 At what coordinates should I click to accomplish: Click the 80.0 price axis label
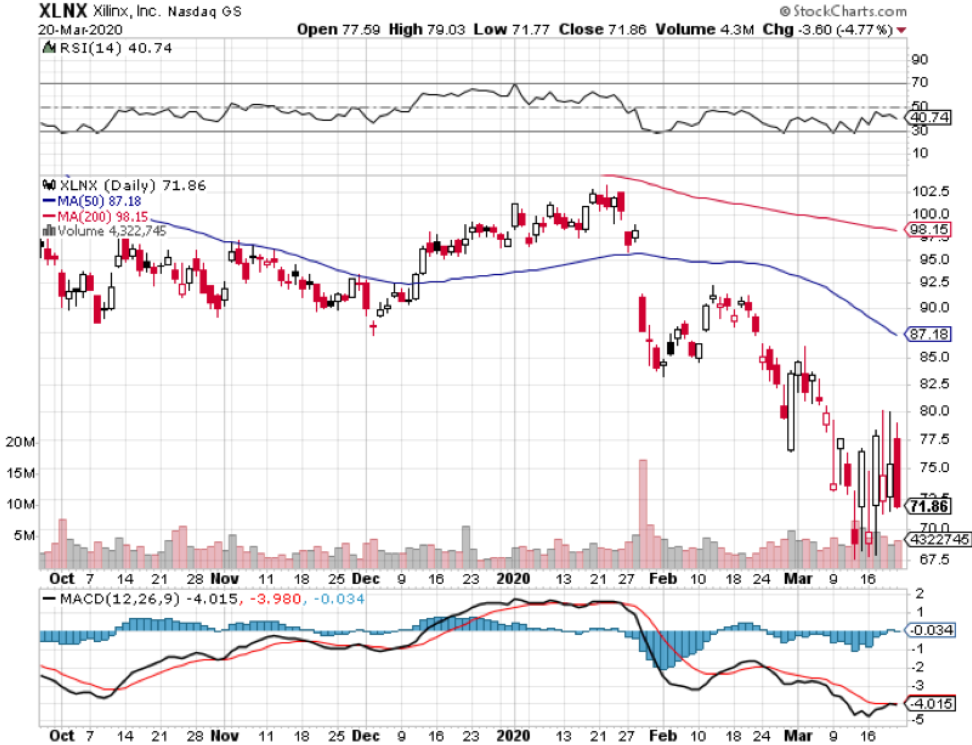[934, 411]
